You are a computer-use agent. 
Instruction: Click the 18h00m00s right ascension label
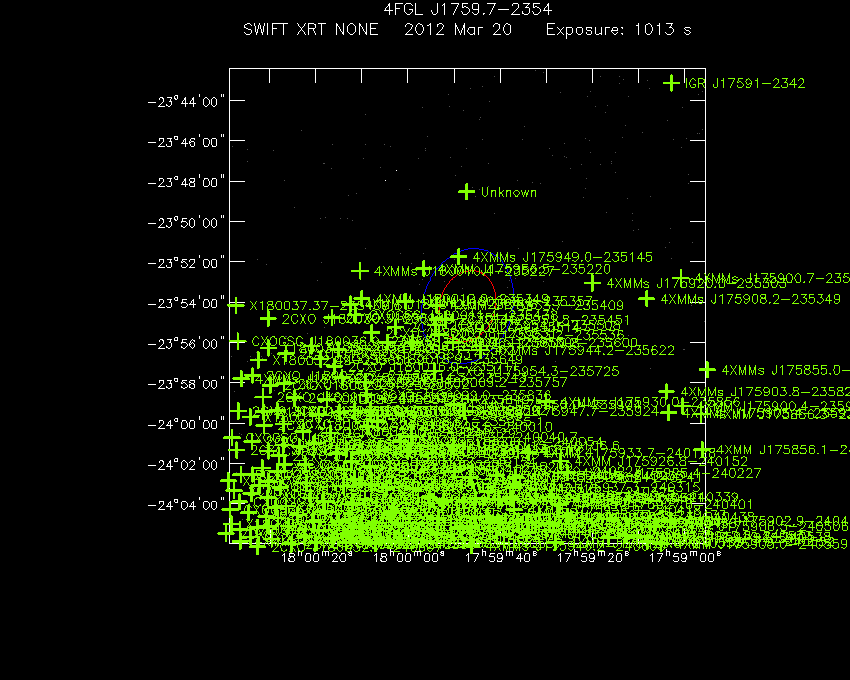[409, 557]
